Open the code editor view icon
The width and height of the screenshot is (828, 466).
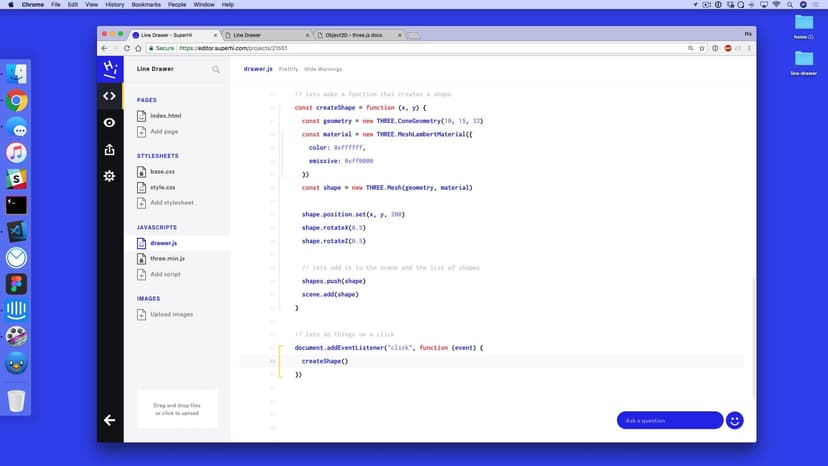coord(110,96)
